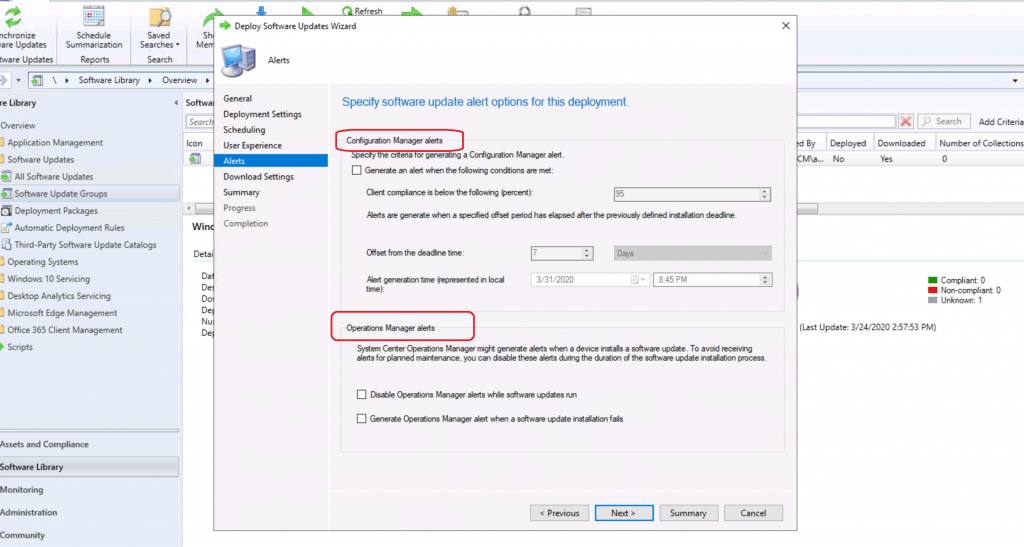Open Schedule Summarization from the ribbon
1024x547 pixels.
pos(93,27)
